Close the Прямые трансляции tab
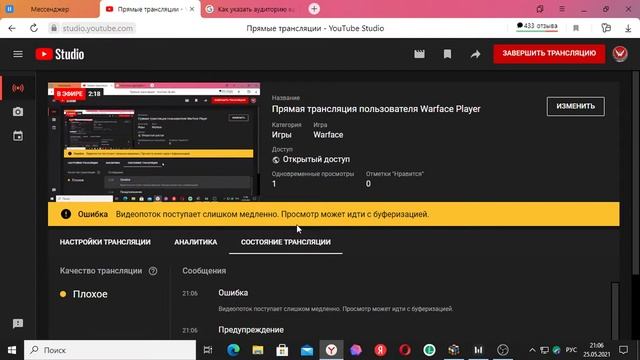 click(x=192, y=9)
